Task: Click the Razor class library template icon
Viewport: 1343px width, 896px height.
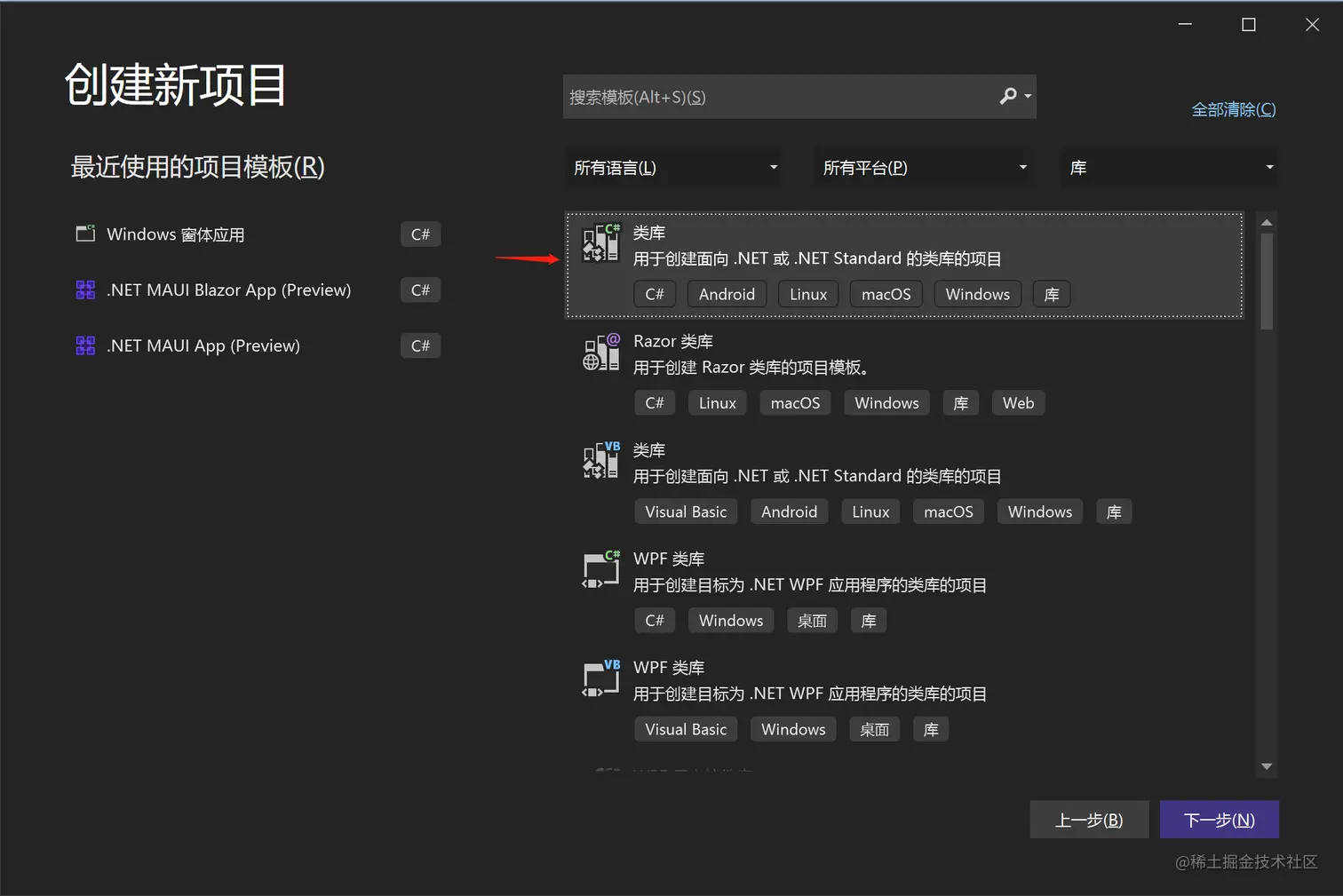Action: (x=601, y=352)
